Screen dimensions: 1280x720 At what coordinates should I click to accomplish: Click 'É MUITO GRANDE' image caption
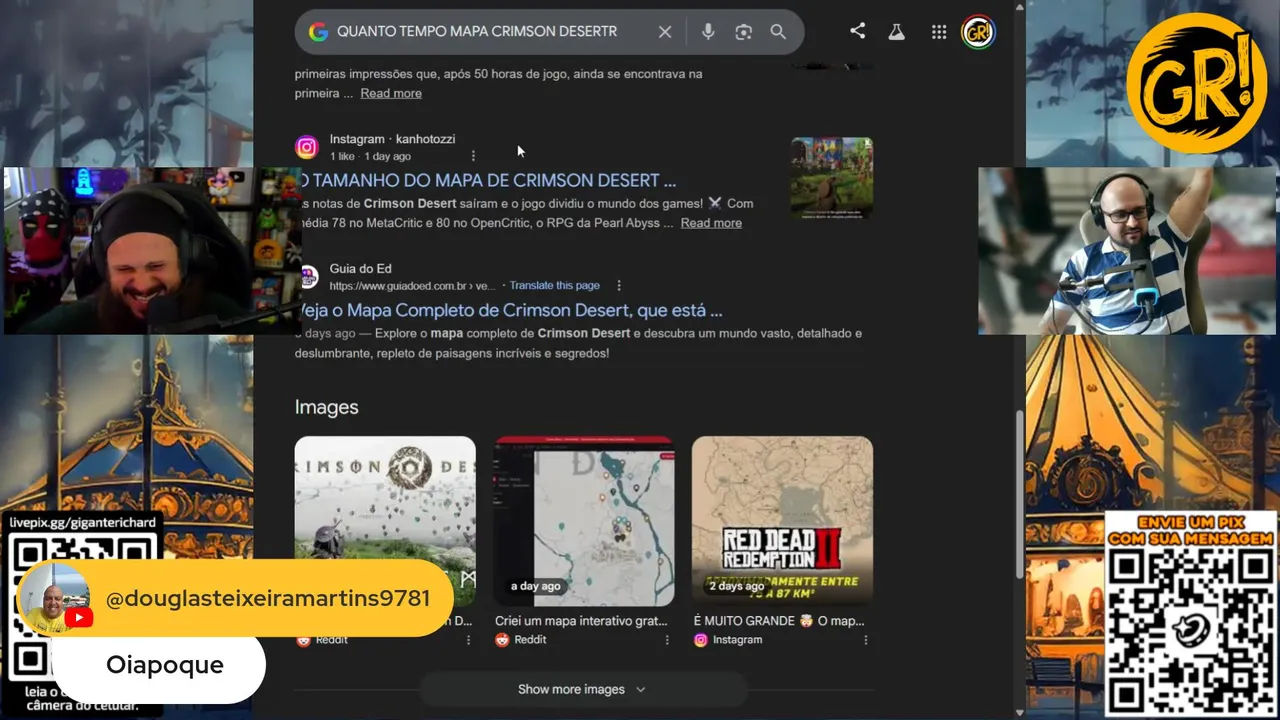point(779,621)
